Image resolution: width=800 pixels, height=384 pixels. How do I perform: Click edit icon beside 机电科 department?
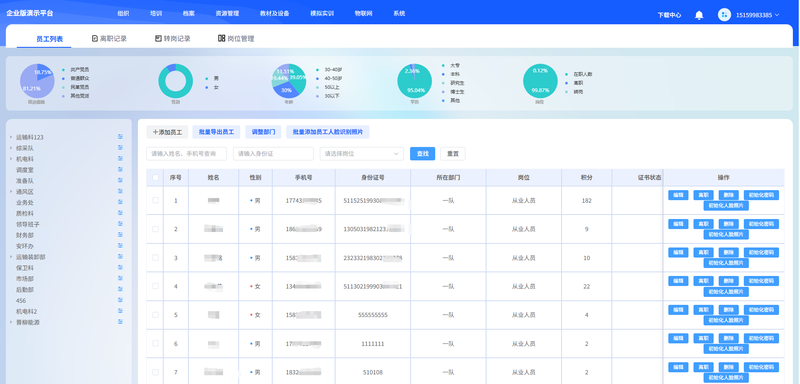tap(120, 159)
